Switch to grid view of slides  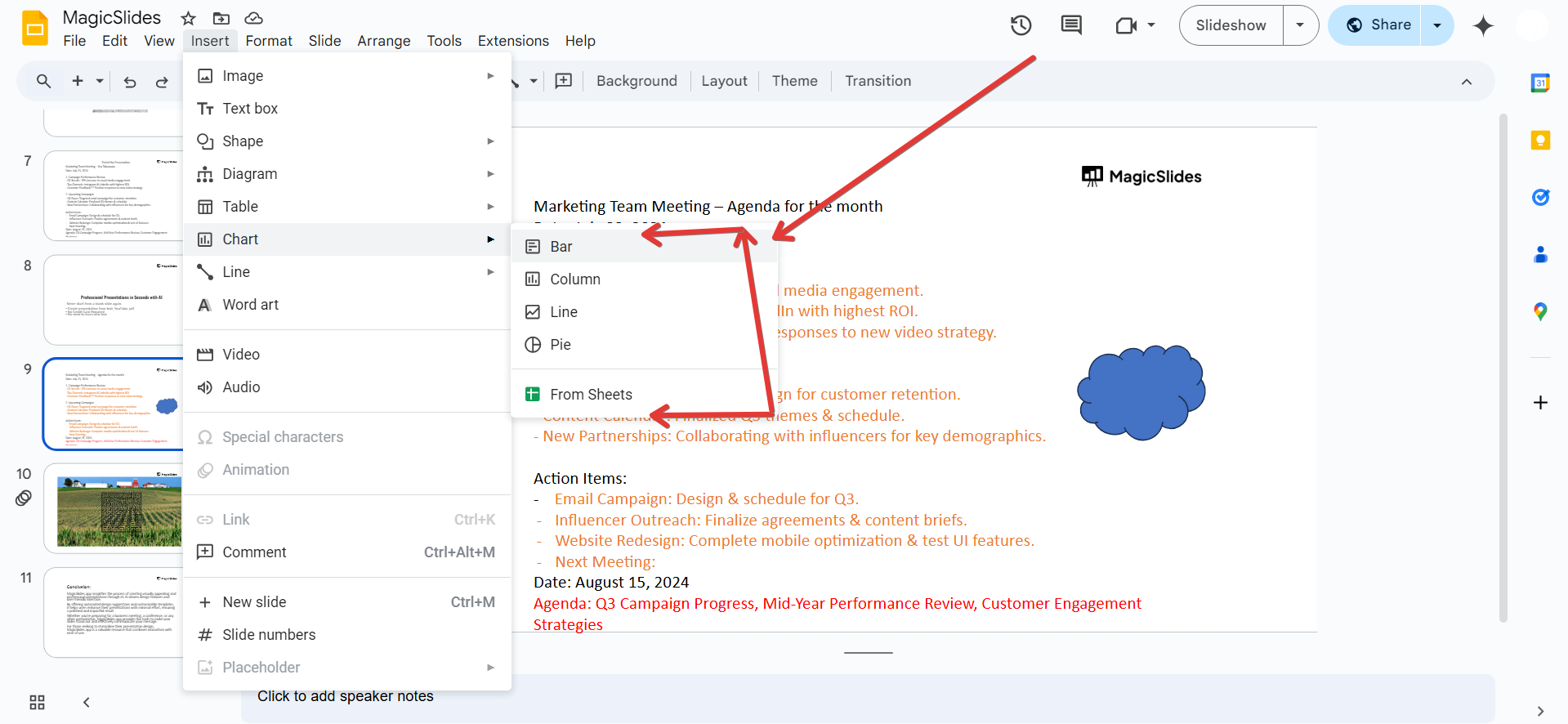pyautogui.click(x=37, y=702)
